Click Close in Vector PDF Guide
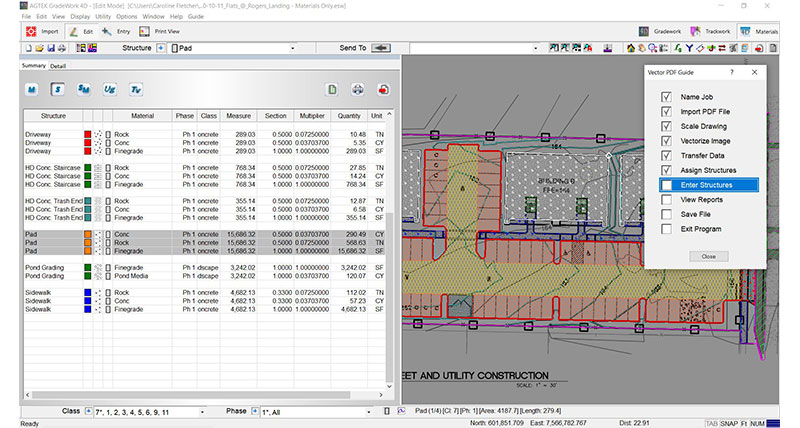This screenshot has height=428, width=800. click(709, 257)
